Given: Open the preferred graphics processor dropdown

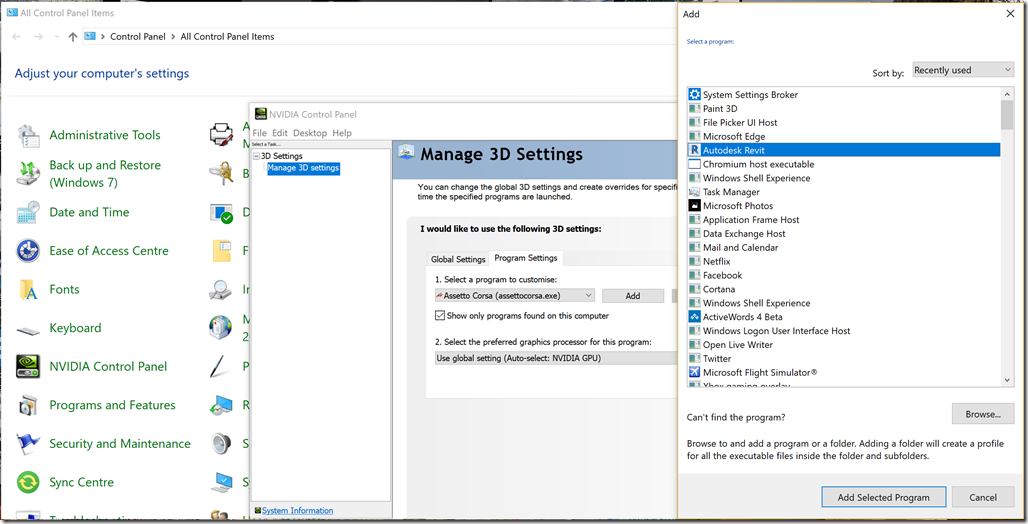Looking at the screenshot, I should (556, 357).
